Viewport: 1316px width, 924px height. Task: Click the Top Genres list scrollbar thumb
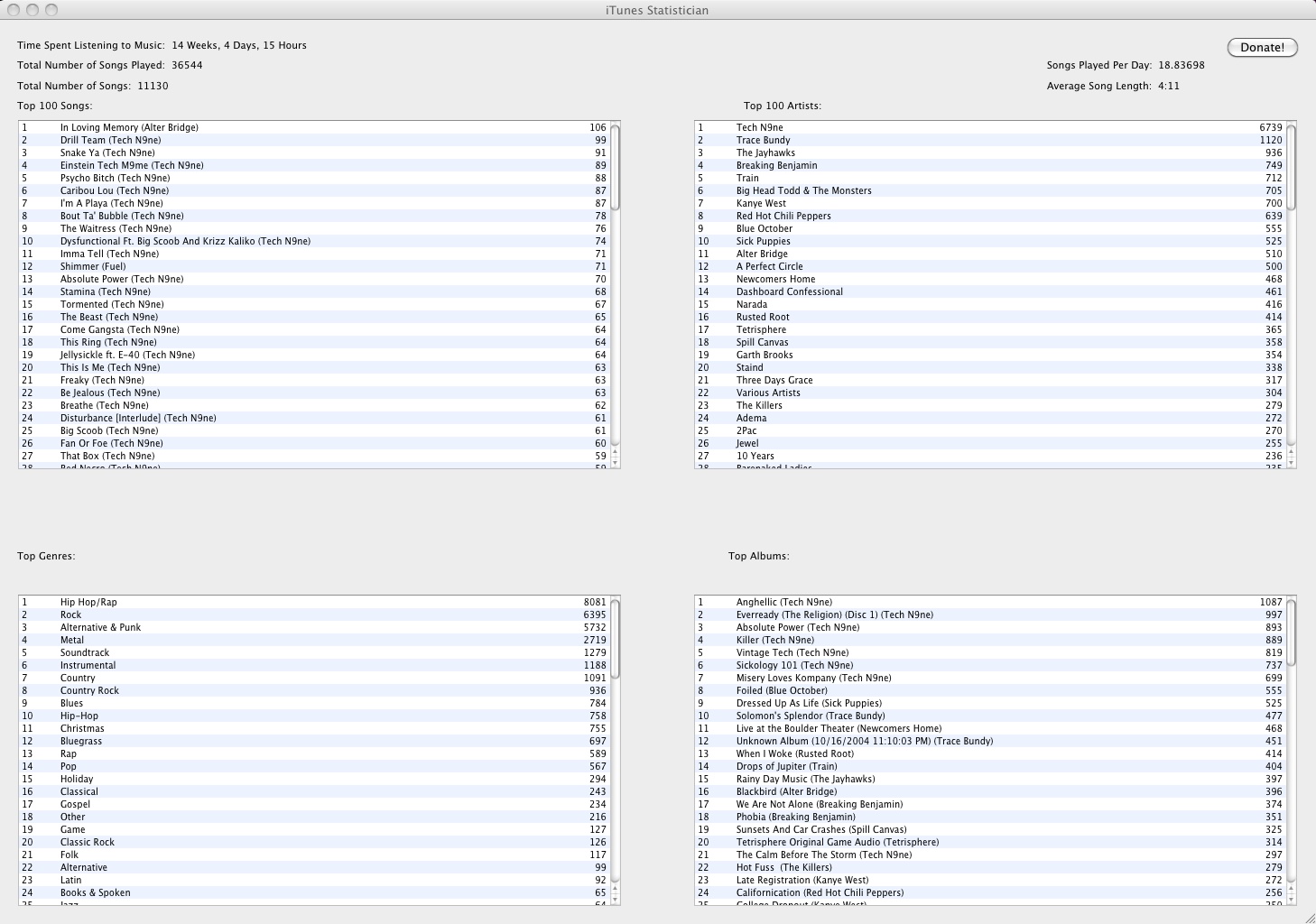pos(615,637)
